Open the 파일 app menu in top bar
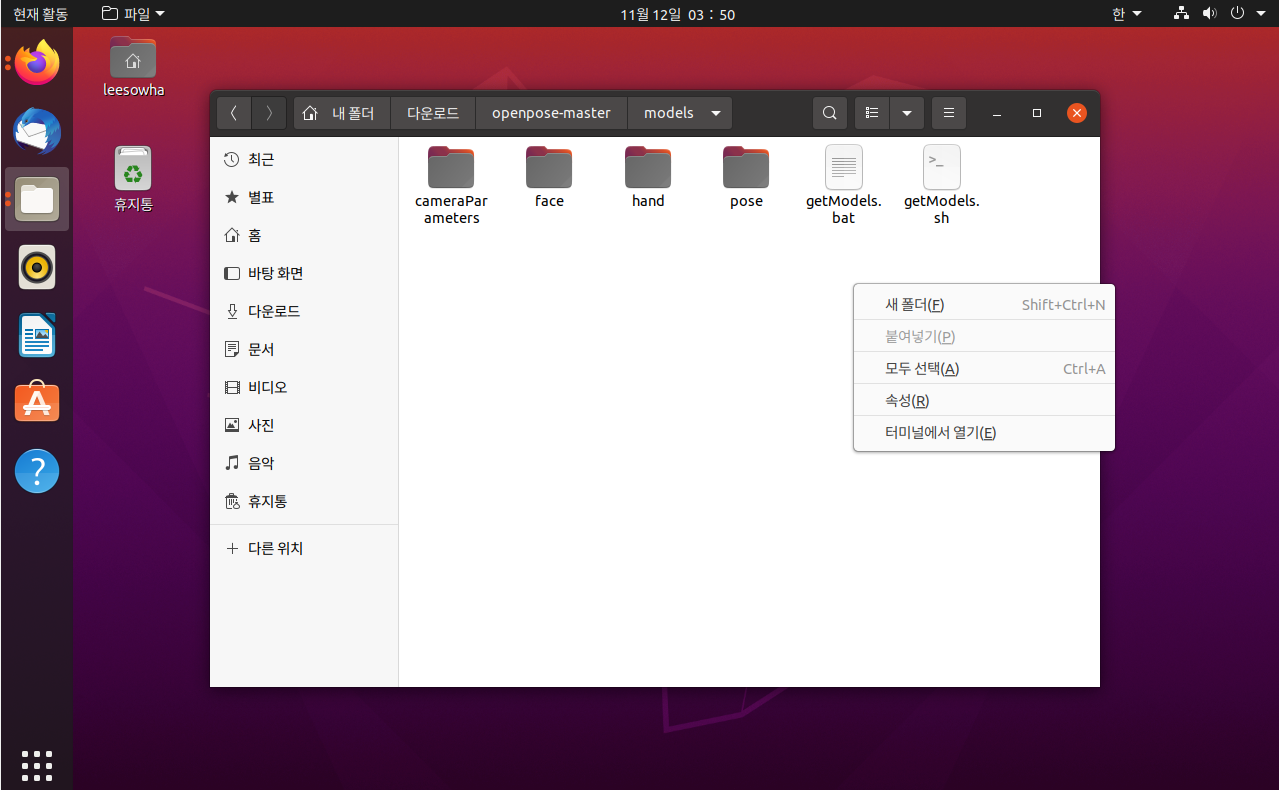Screen dimensions: 1279x790 click(134, 14)
